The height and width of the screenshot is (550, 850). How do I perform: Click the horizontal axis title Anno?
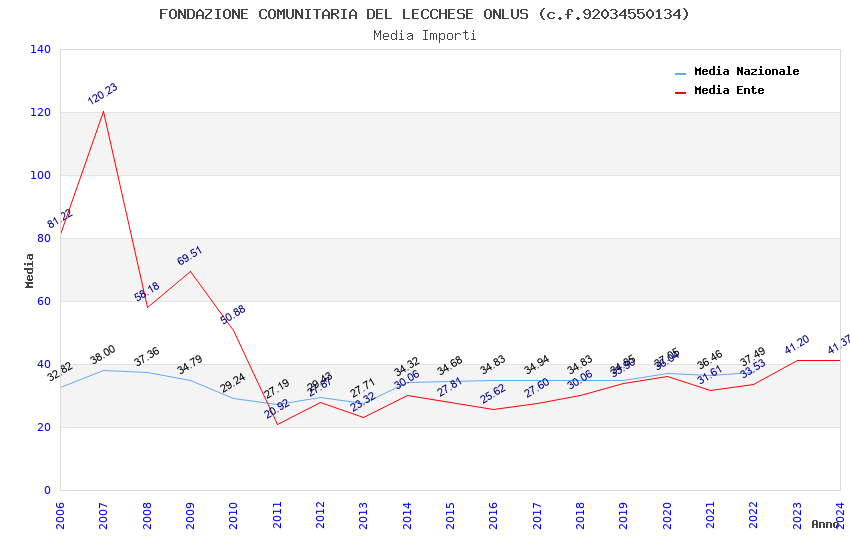825,524
